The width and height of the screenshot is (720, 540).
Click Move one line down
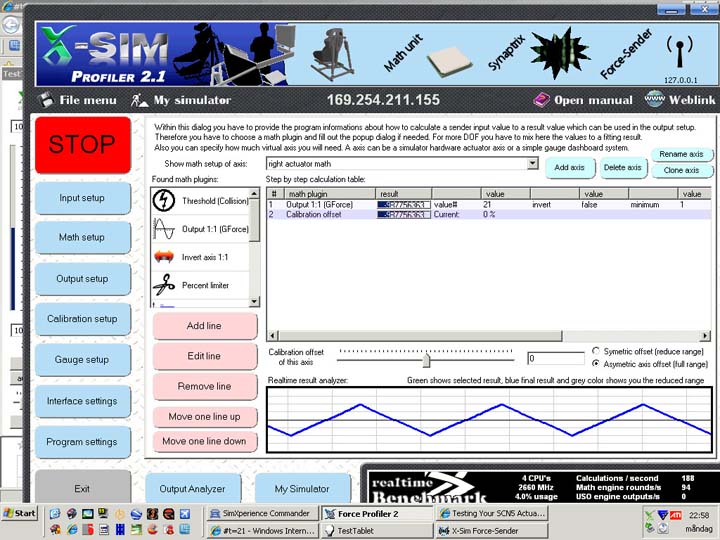click(x=204, y=441)
